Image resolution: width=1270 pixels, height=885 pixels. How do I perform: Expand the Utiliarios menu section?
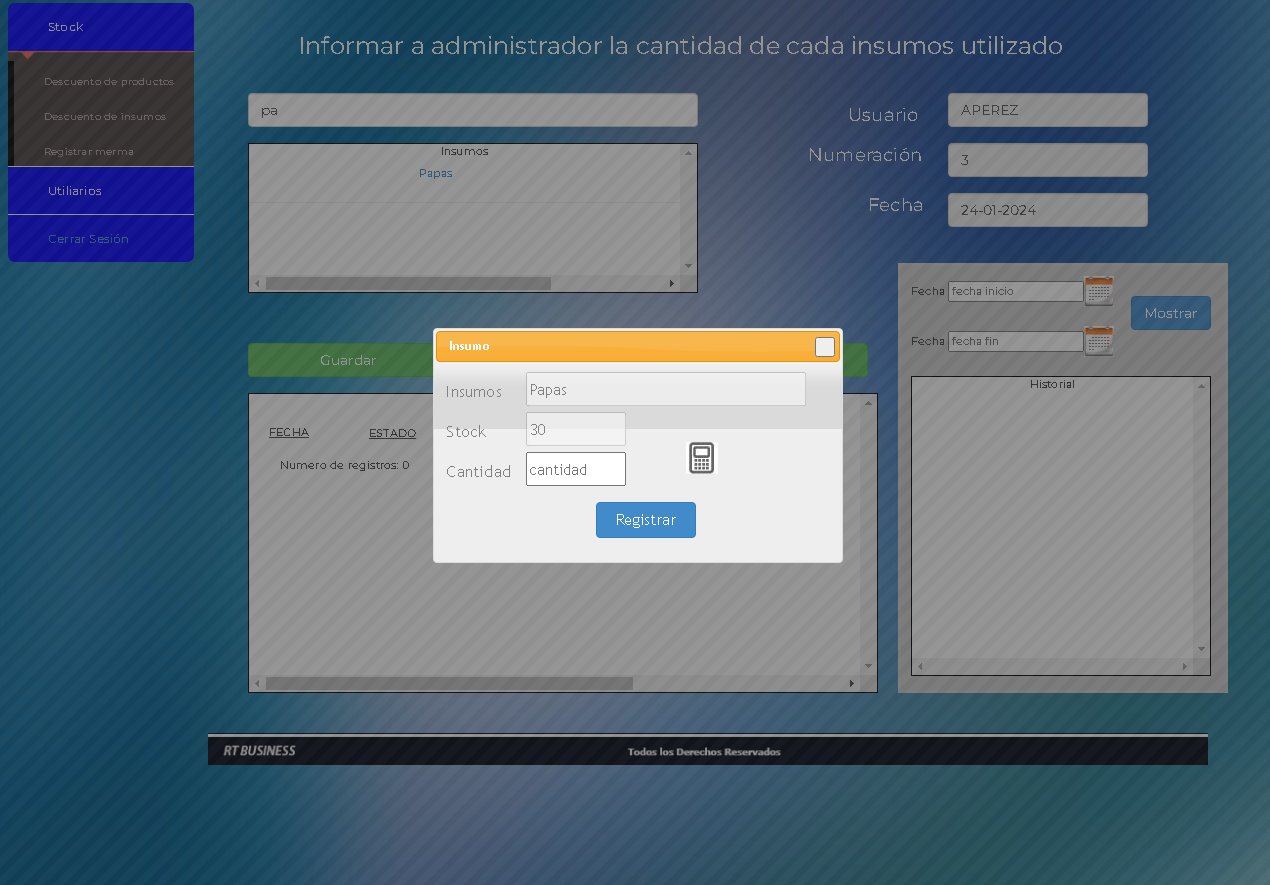coord(100,191)
